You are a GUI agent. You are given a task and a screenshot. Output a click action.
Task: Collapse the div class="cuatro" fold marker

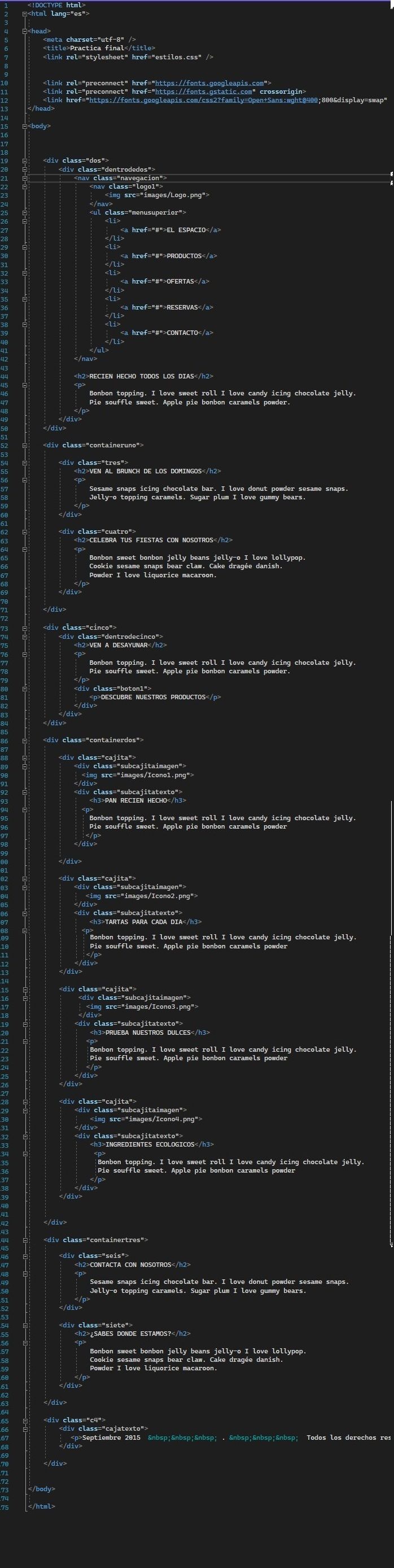point(24,532)
